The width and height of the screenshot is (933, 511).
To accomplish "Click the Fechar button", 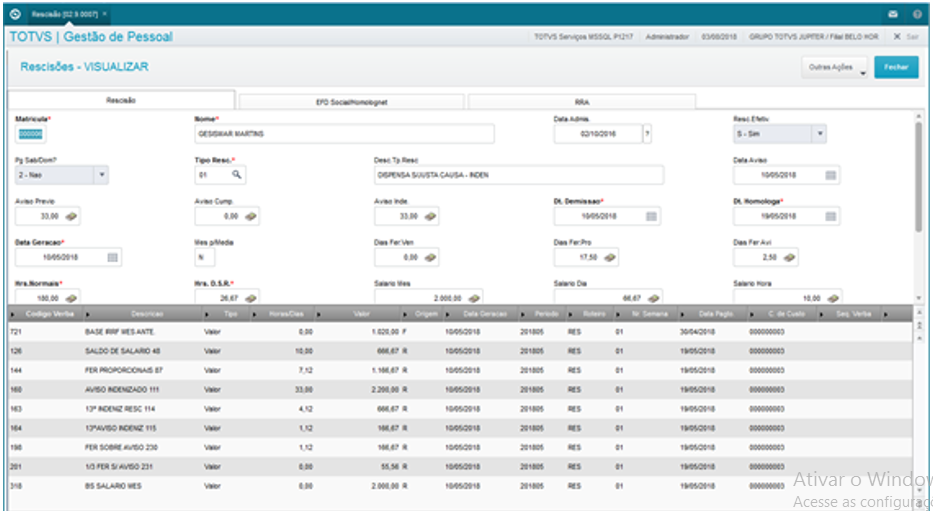I will click(x=896, y=67).
